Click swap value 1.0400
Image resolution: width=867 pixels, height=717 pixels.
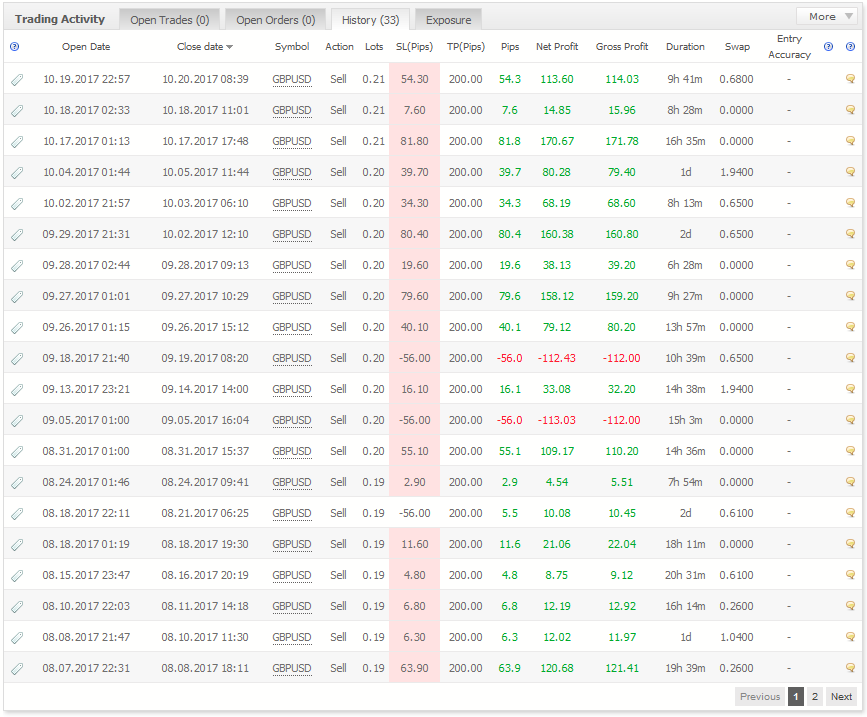tap(737, 637)
